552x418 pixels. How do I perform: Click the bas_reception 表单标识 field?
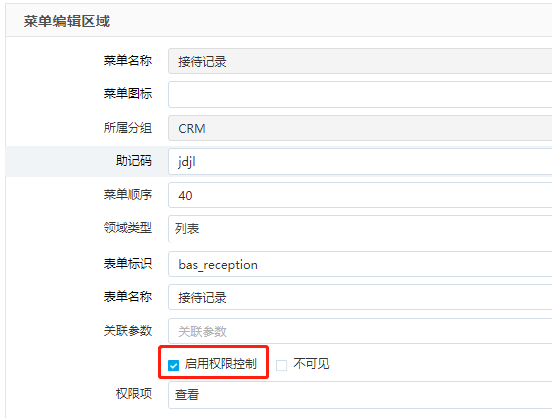[360, 264]
